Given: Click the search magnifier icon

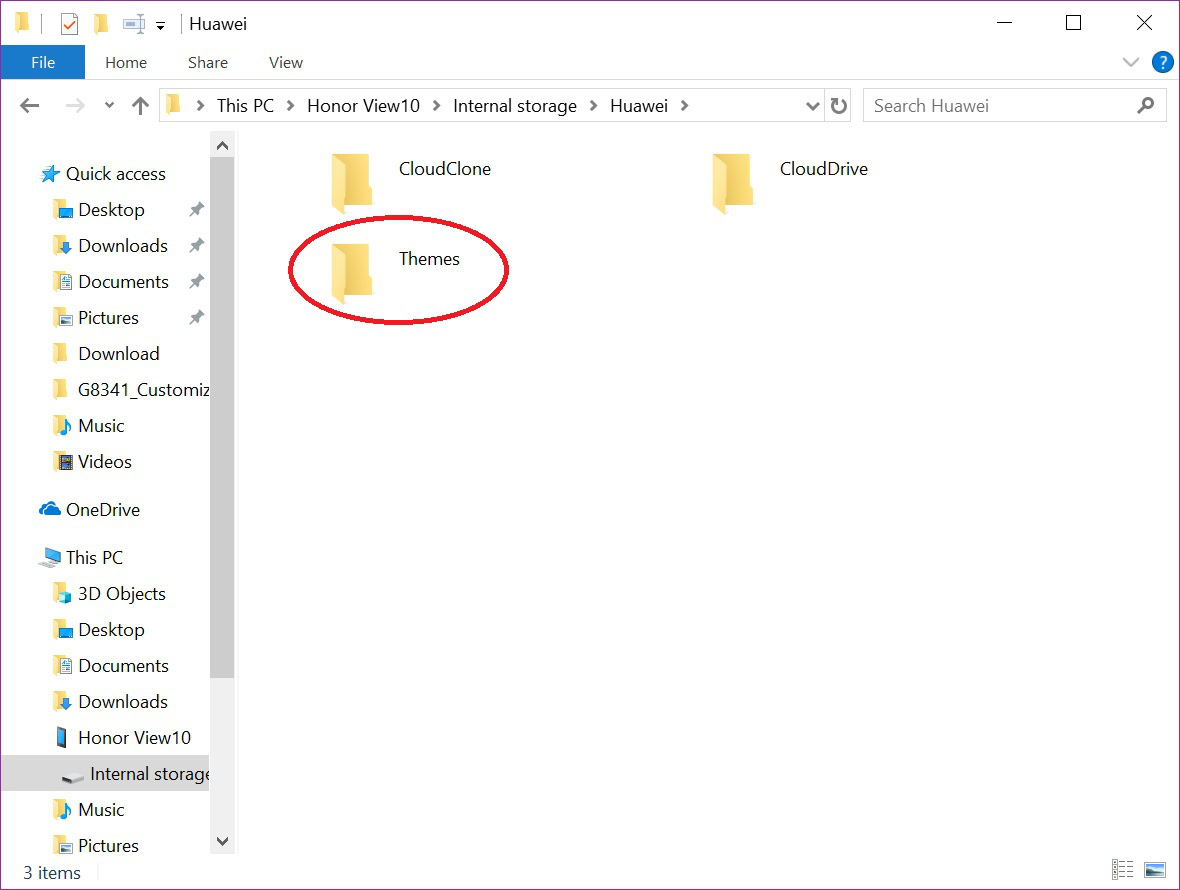Looking at the screenshot, I should point(1145,105).
